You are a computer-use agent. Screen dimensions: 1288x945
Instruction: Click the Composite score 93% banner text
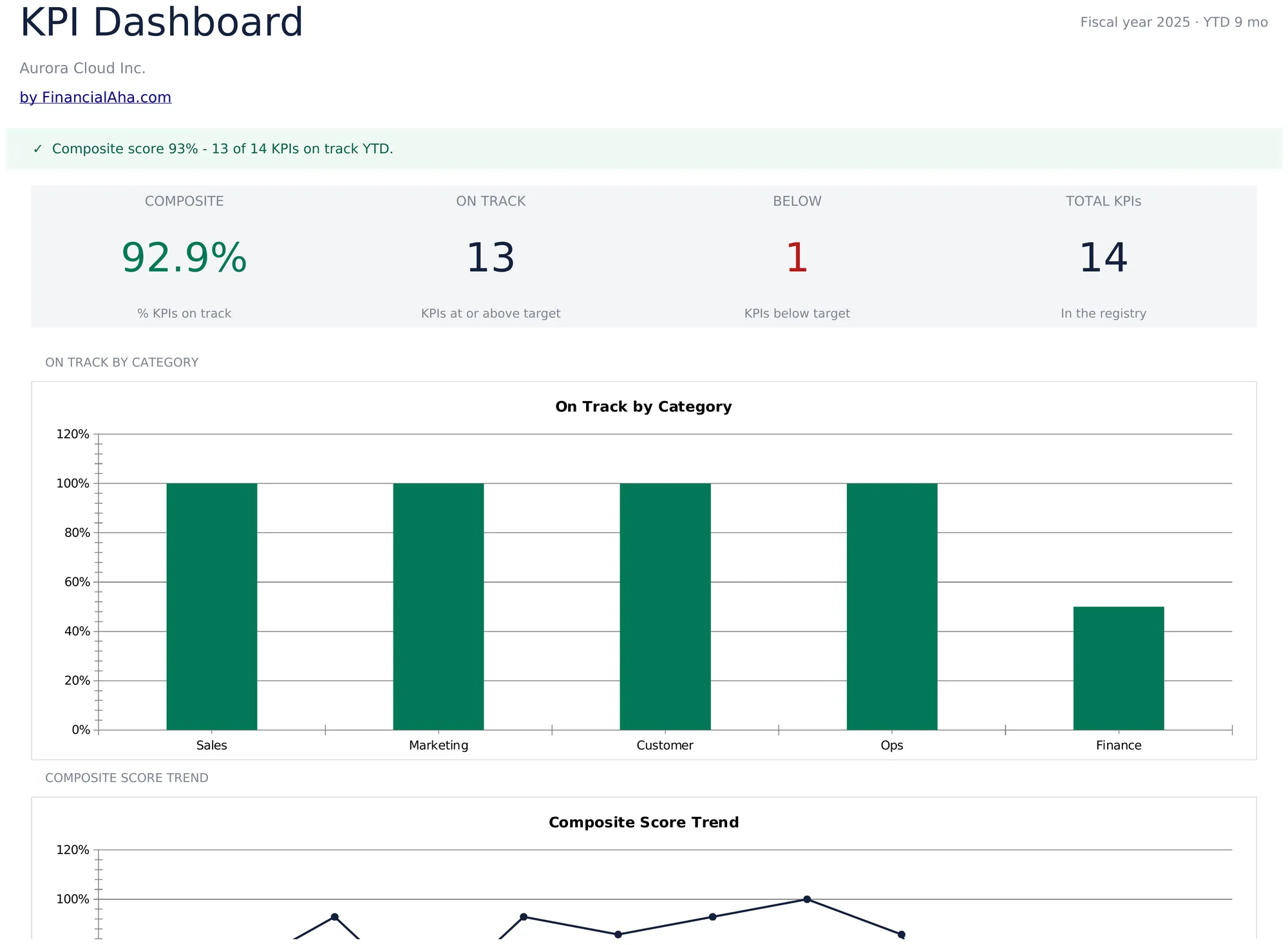pos(222,149)
